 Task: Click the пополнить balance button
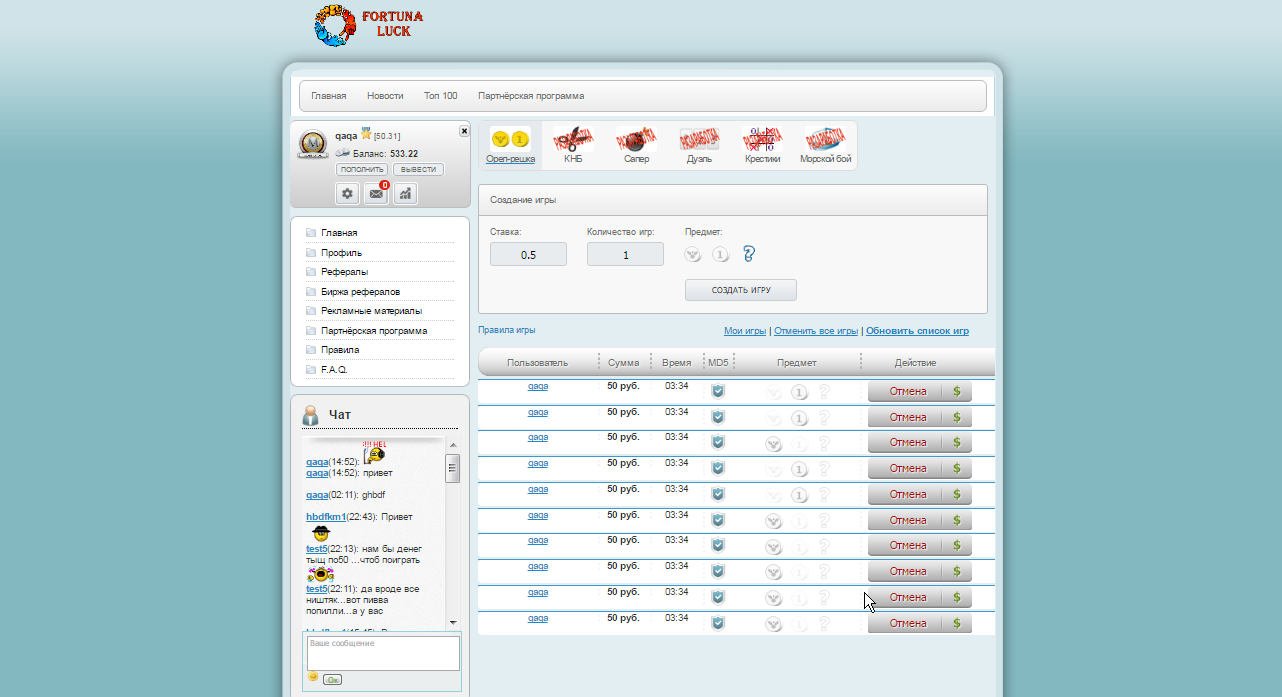[x=361, y=170]
